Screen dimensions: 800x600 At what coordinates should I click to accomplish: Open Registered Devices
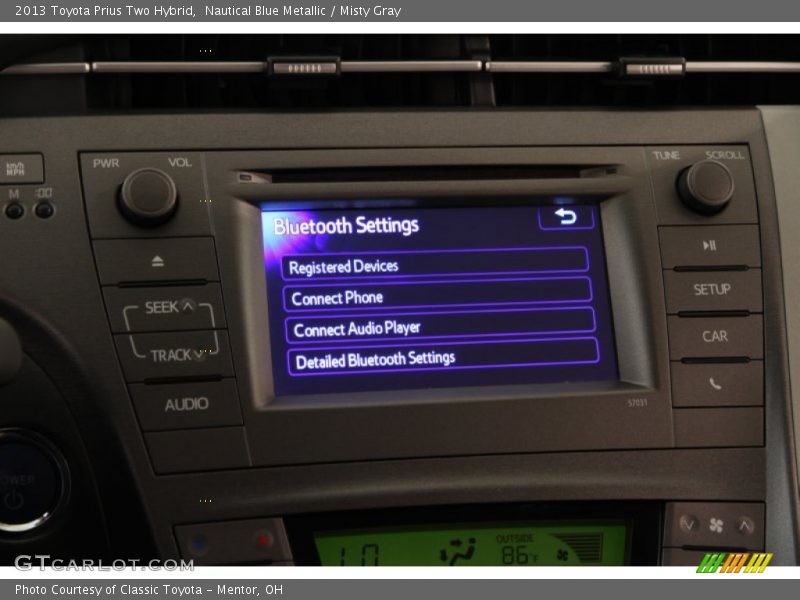[435, 264]
